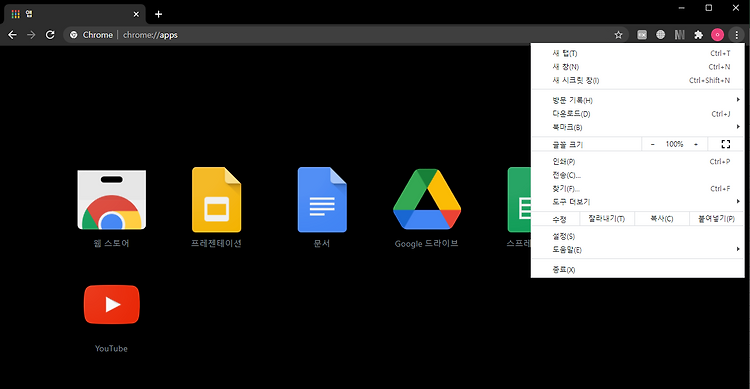Screen dimensions: 750x389
Task: Open the extensions puzzle-piece icon
Action: pyautogui.click(x=698, y=34)
